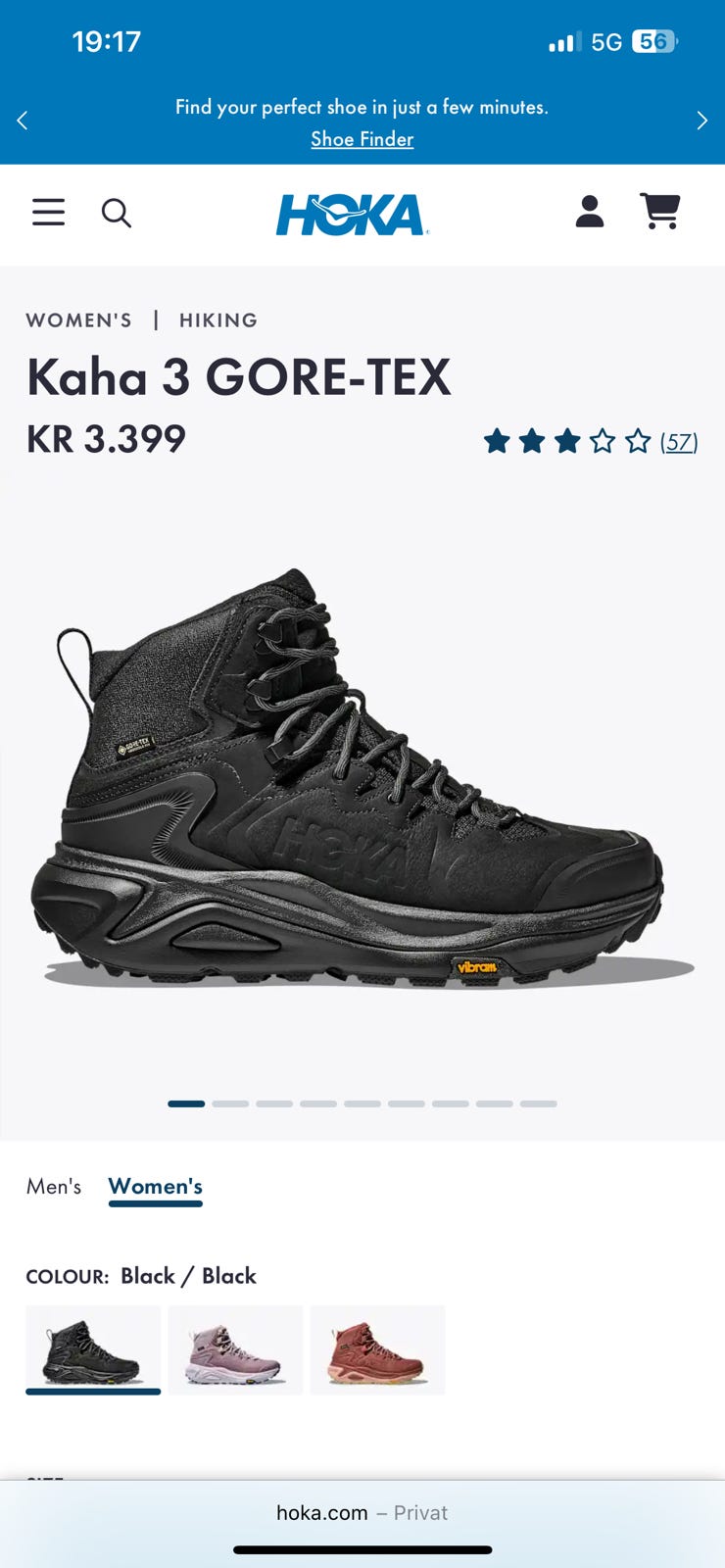Viewport: 725px width, 1568px height.
Task: Open the Shoe Finder link
Action: [x=362, y=139]
